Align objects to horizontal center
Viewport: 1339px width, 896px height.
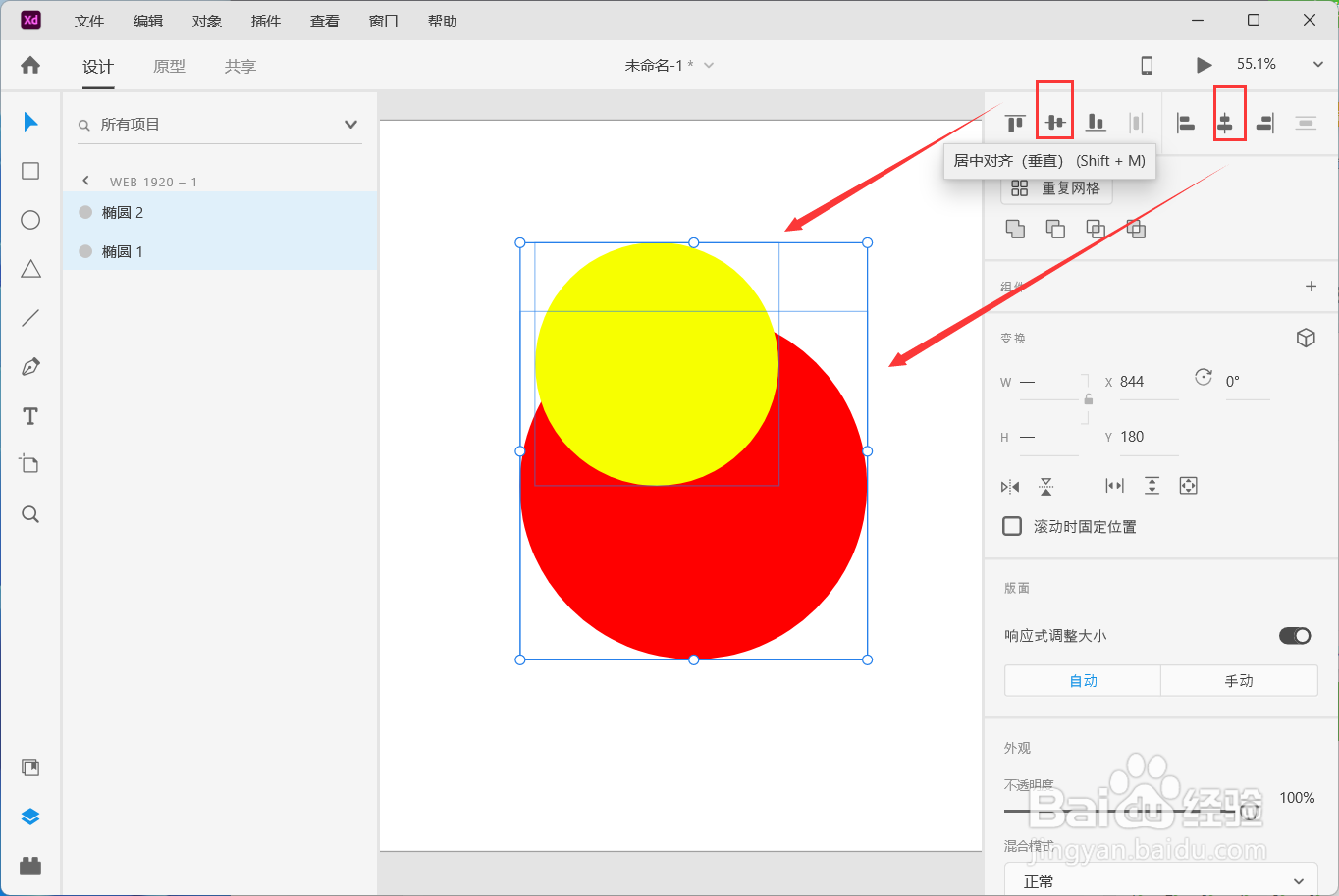[1225, 123]
